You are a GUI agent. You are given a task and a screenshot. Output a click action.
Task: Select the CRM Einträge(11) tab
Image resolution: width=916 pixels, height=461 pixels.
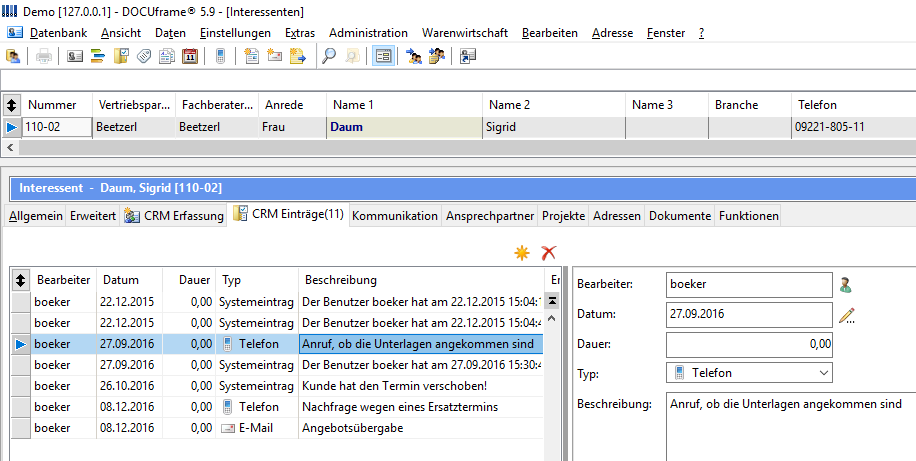289,214
